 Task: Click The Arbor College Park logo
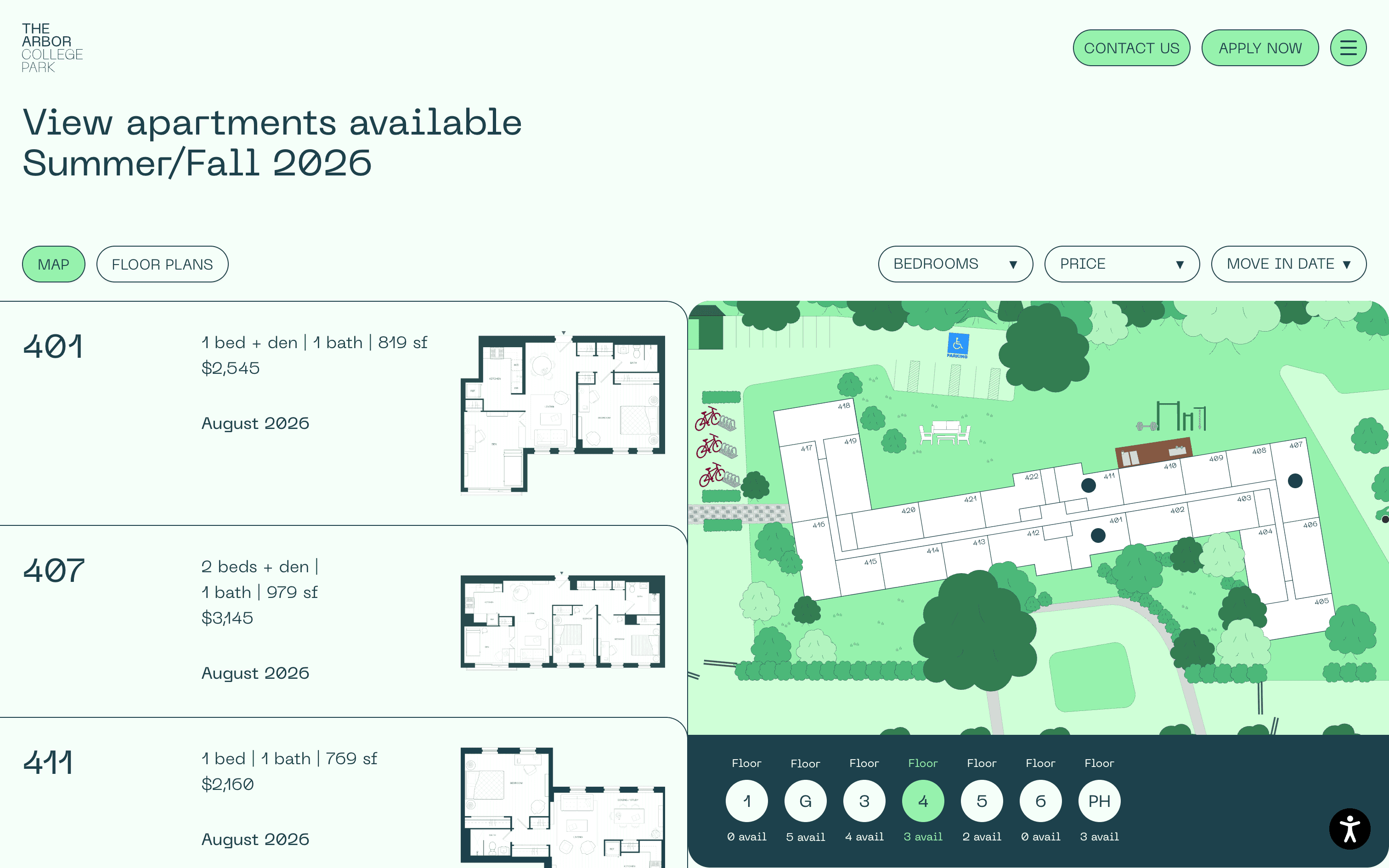coord(51,48)
